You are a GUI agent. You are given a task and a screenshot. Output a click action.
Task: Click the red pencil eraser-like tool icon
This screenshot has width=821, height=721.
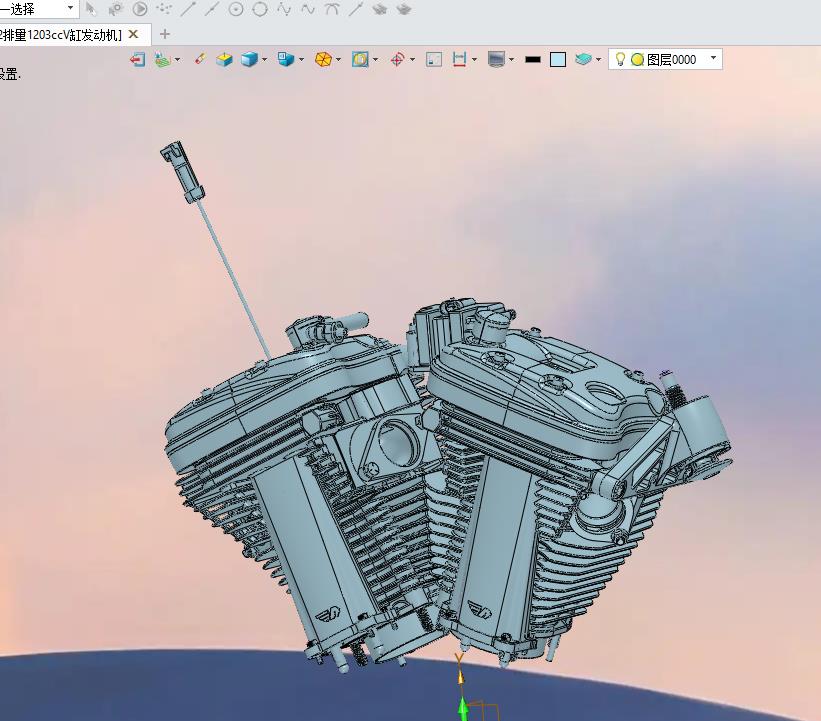[x=199, y=59]
